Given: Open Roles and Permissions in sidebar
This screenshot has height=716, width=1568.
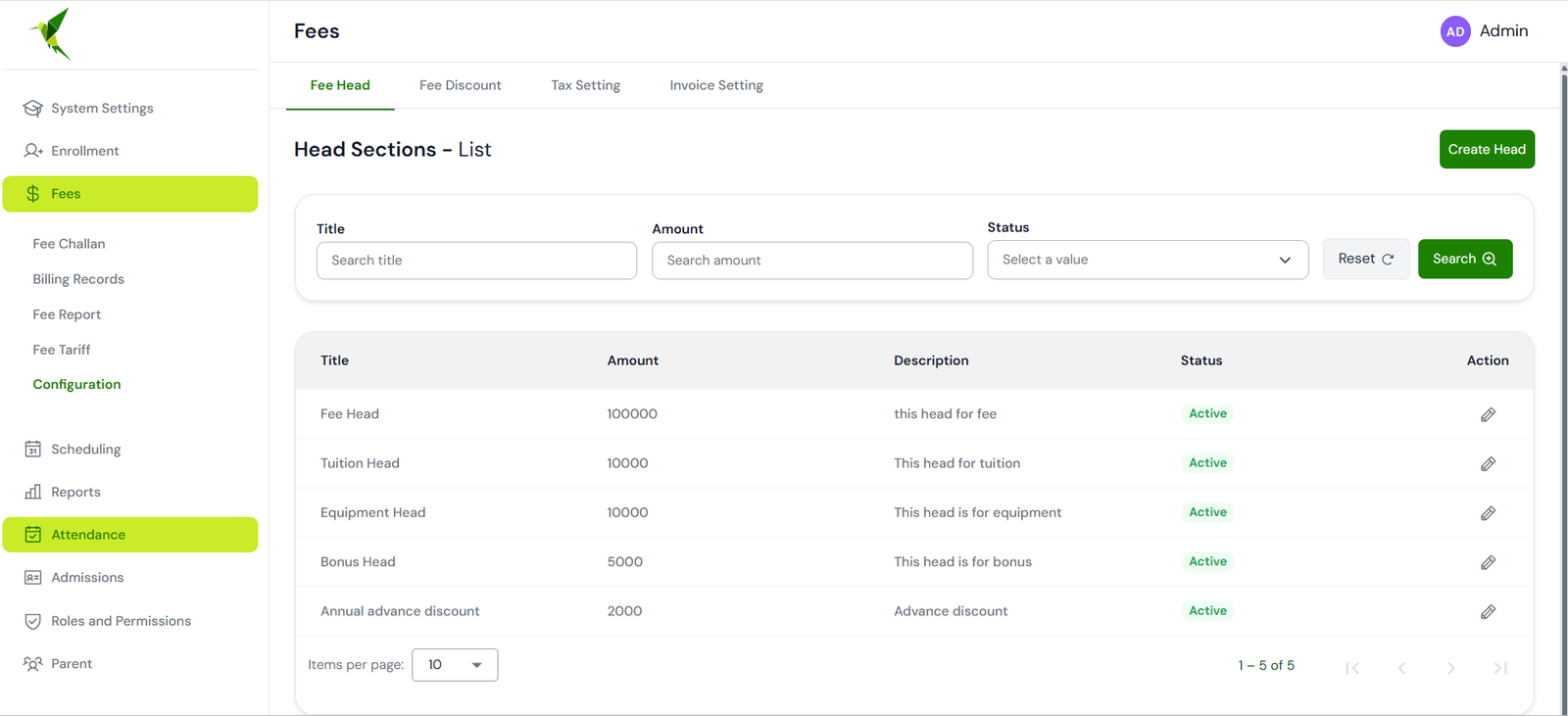Looking at the screenshot, I should [130, 621].
